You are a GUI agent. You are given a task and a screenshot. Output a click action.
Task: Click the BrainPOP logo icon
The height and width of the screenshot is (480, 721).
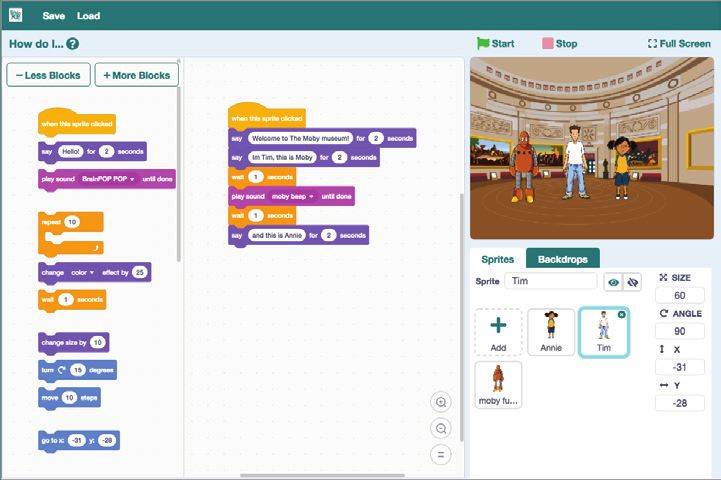[x=16, y=15]
